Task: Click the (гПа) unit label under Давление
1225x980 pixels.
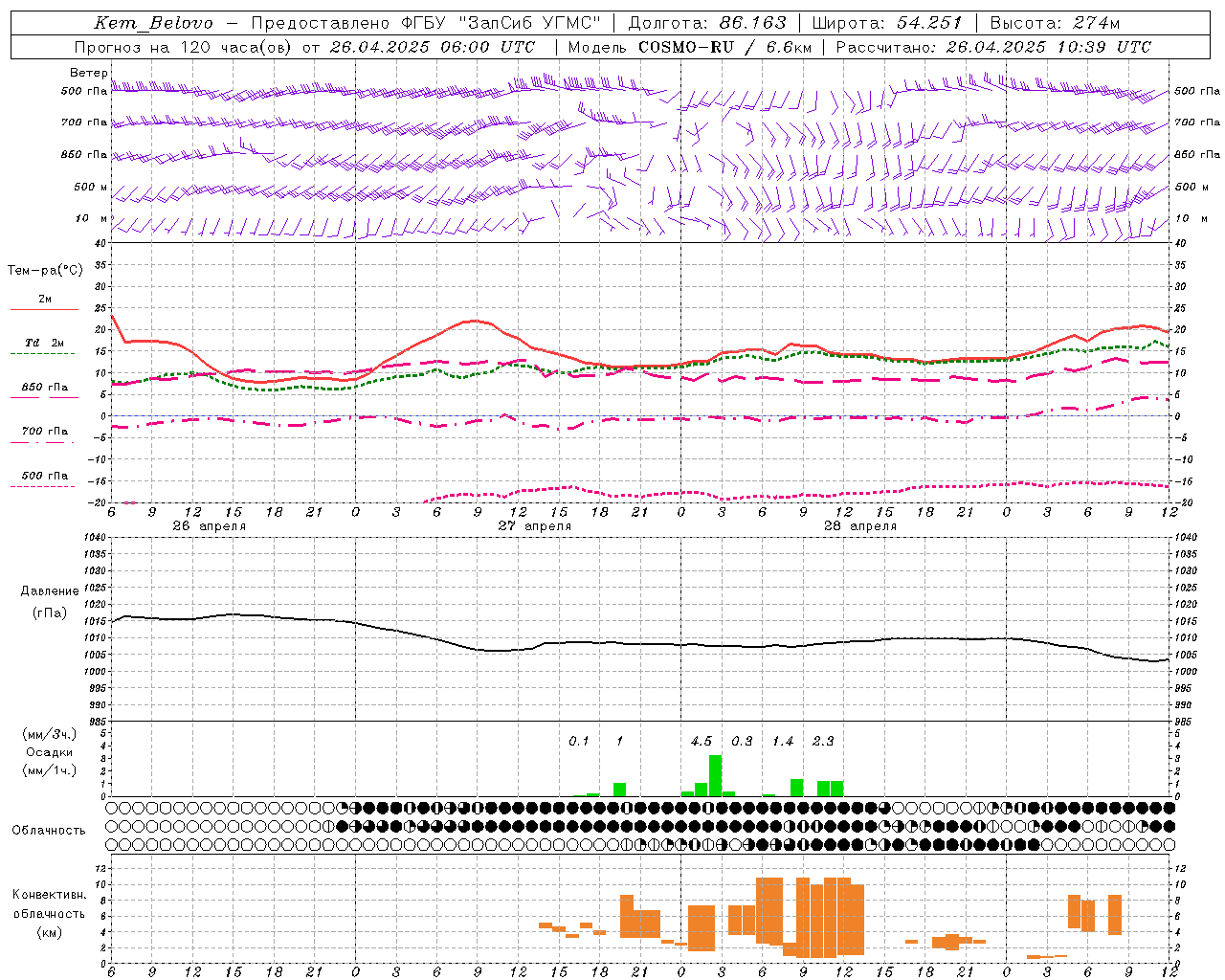Action: pos(49,612)
